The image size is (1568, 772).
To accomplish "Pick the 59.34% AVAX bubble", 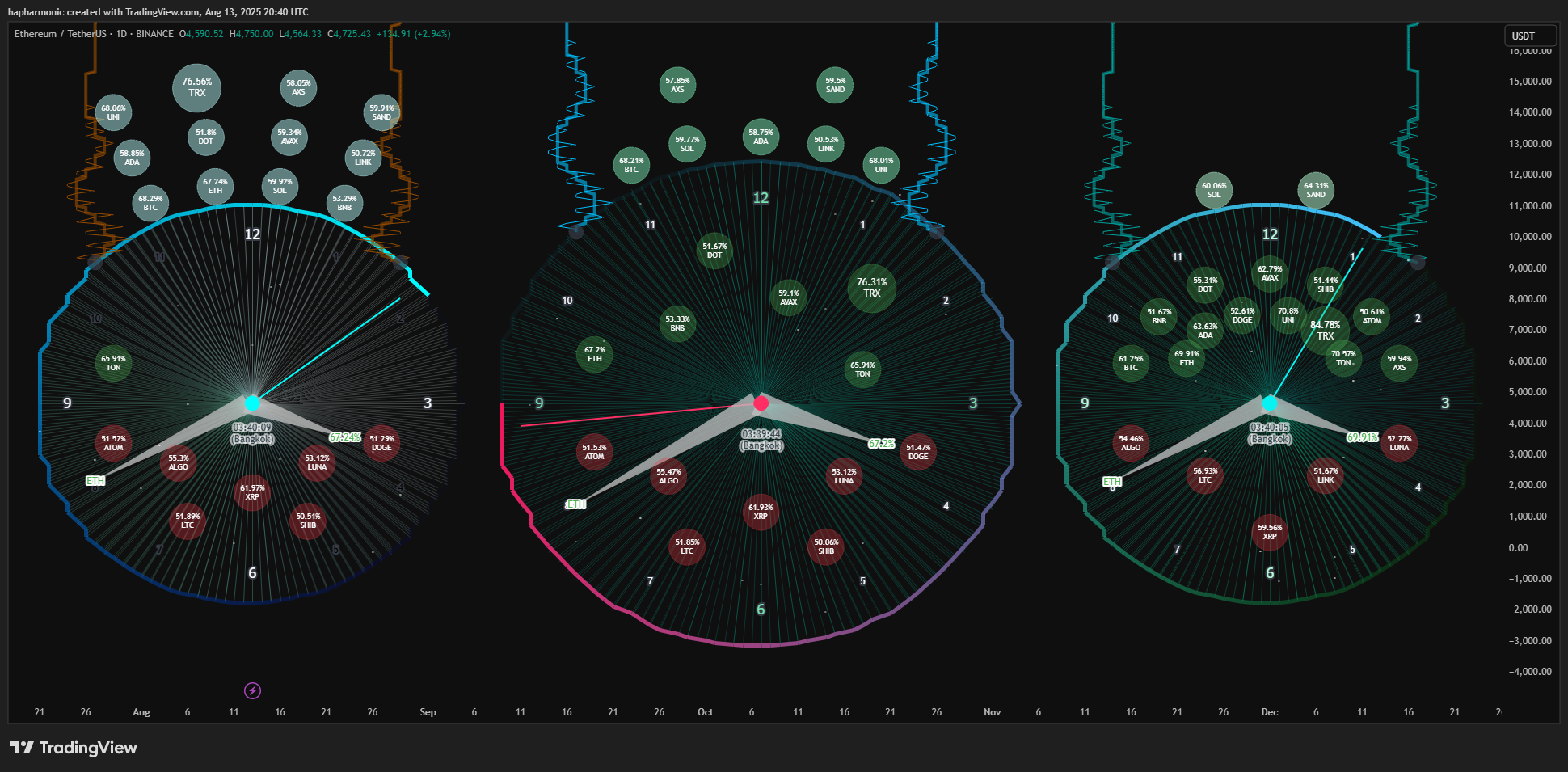I will (289, 137).
